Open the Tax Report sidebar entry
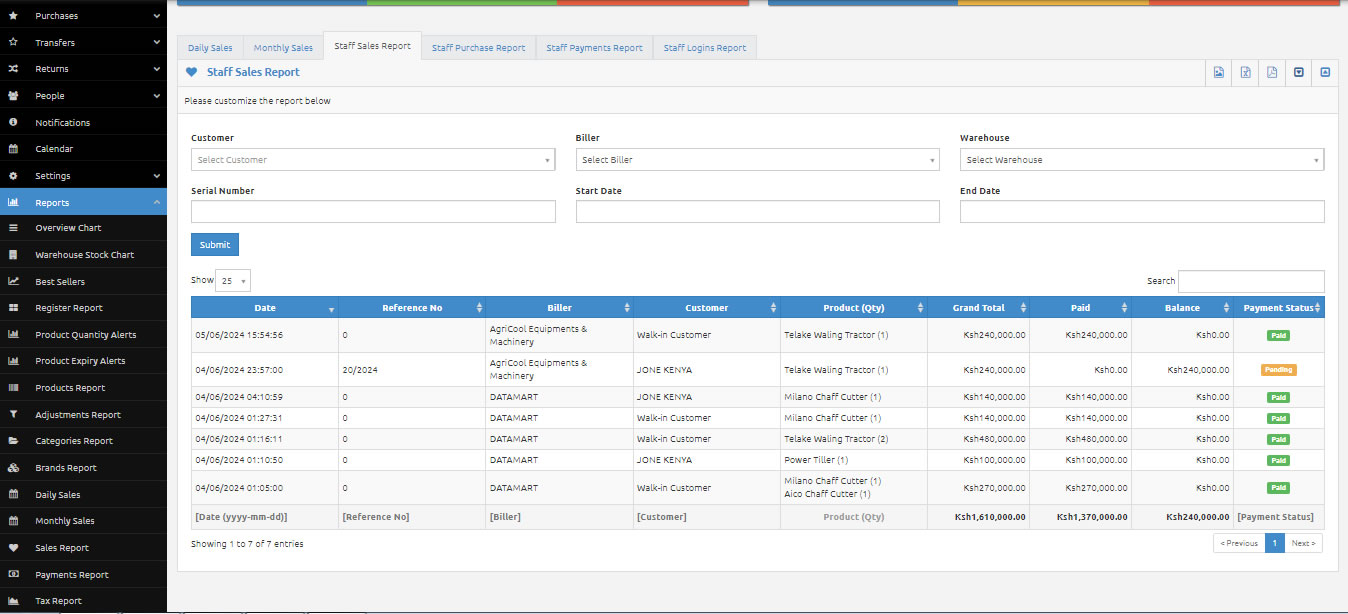1348x614 pixels. pos(58,601)
